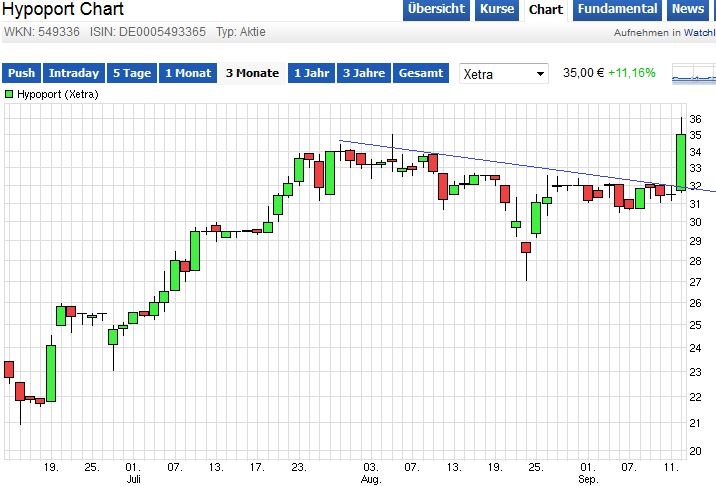The height and width of the screenshot is (486, 716).
Task: Click the 35,00 € price value
Action: pos(583,73)
